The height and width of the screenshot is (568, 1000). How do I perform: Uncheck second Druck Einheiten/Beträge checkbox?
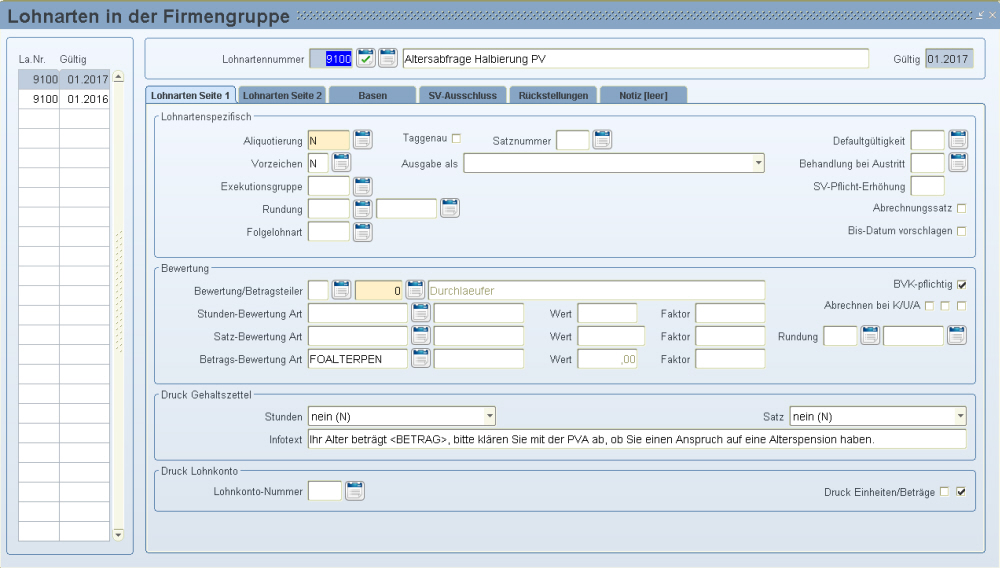pos(961,492)
